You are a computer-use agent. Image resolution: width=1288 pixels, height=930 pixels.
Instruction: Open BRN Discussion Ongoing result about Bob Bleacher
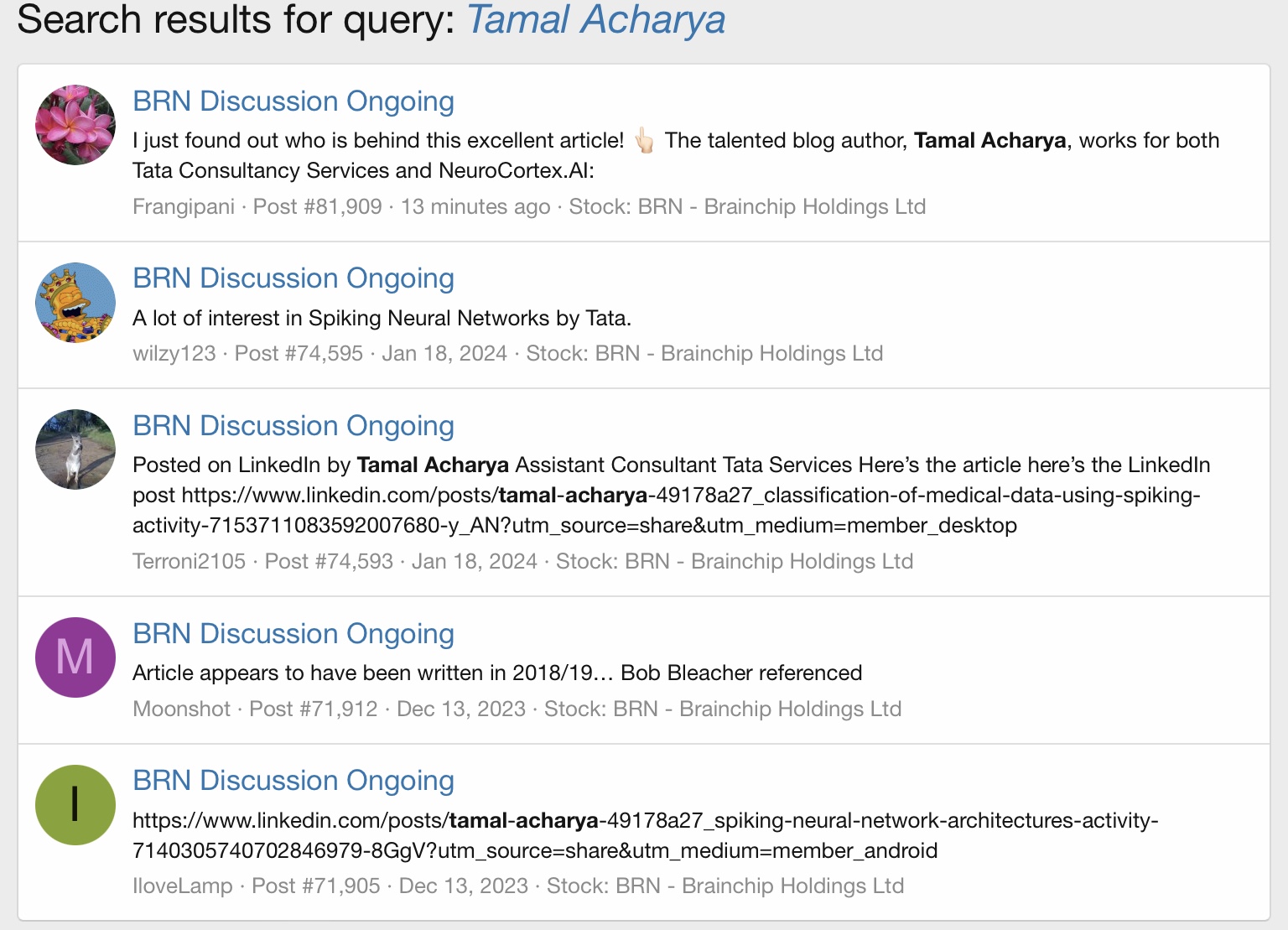click(x=293, y=634)
